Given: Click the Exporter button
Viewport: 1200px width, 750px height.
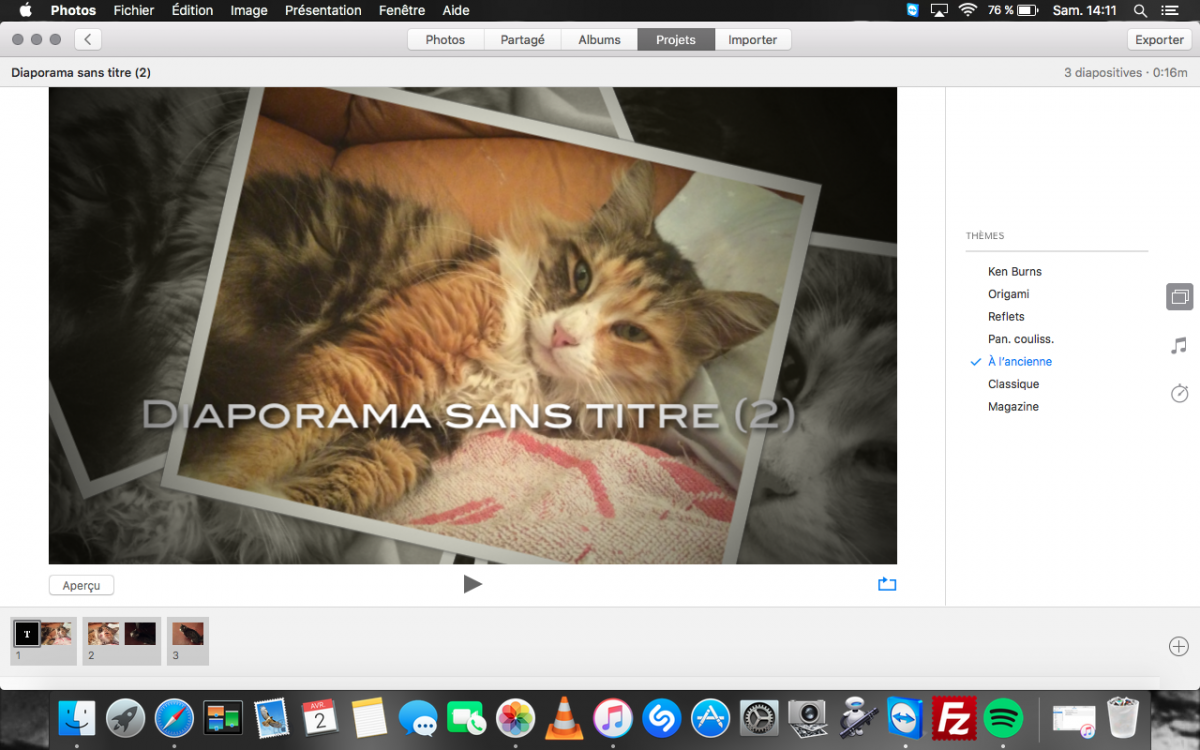Looking at the screenshot, I should pos(1159,40).
